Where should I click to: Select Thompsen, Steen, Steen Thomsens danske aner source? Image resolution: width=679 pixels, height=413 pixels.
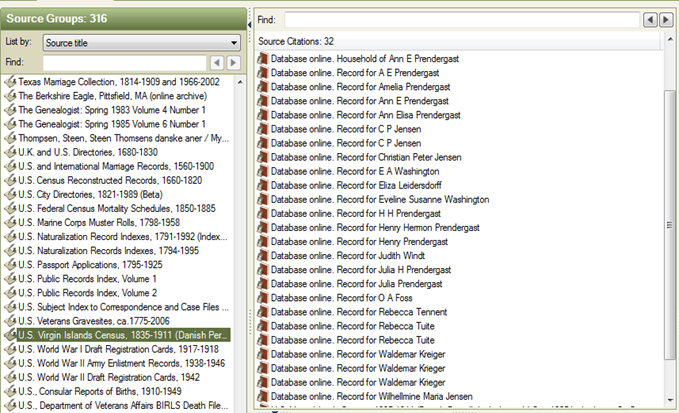123,138
